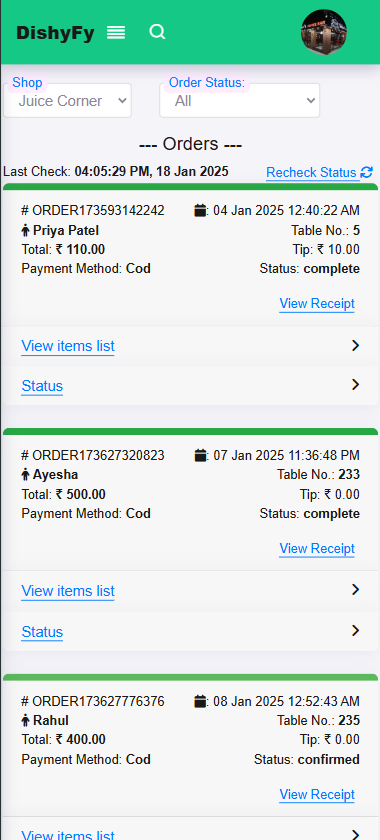View Receipt for Rahul's confirmed order
Image resolution: width=380 pixels, height=840 pixels.
(x=317, y=794)
